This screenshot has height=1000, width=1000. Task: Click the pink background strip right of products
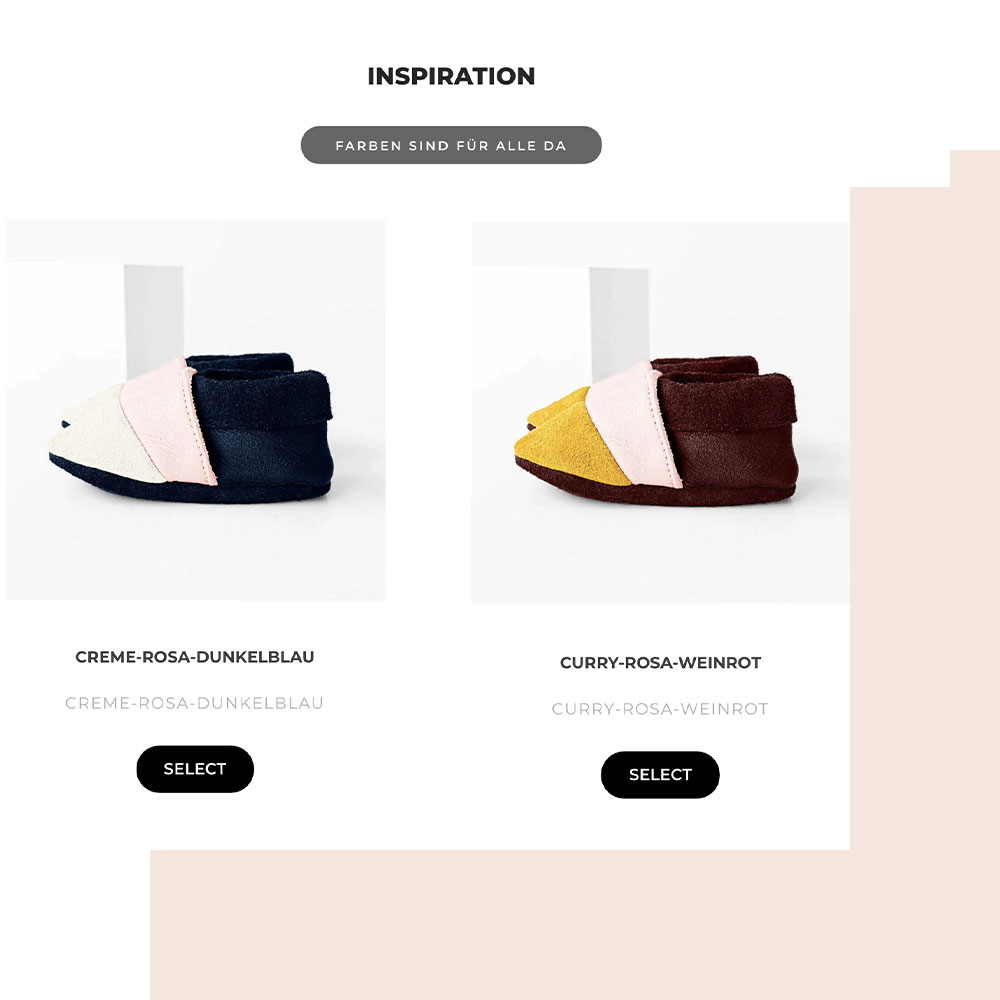(925, 510)
